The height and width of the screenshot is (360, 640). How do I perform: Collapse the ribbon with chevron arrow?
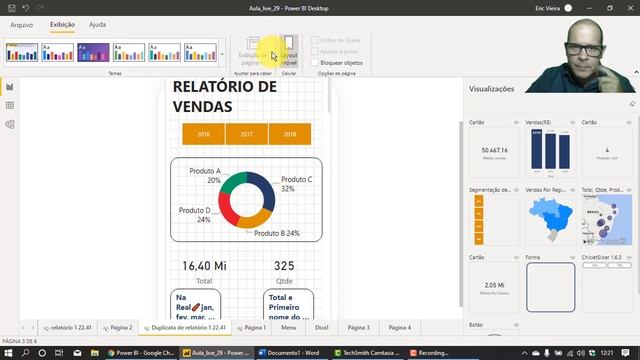(636, 72)
